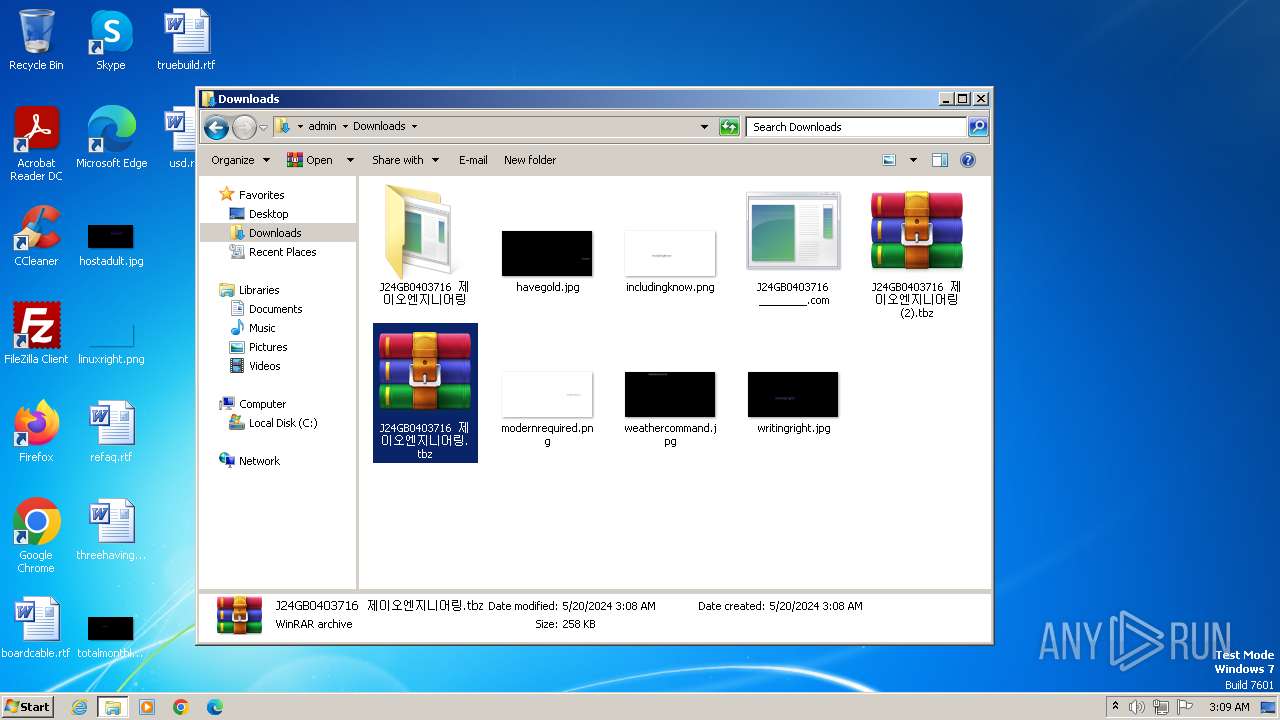Launch Google Chrome desktop shortcut

click(x=36, y=536)
